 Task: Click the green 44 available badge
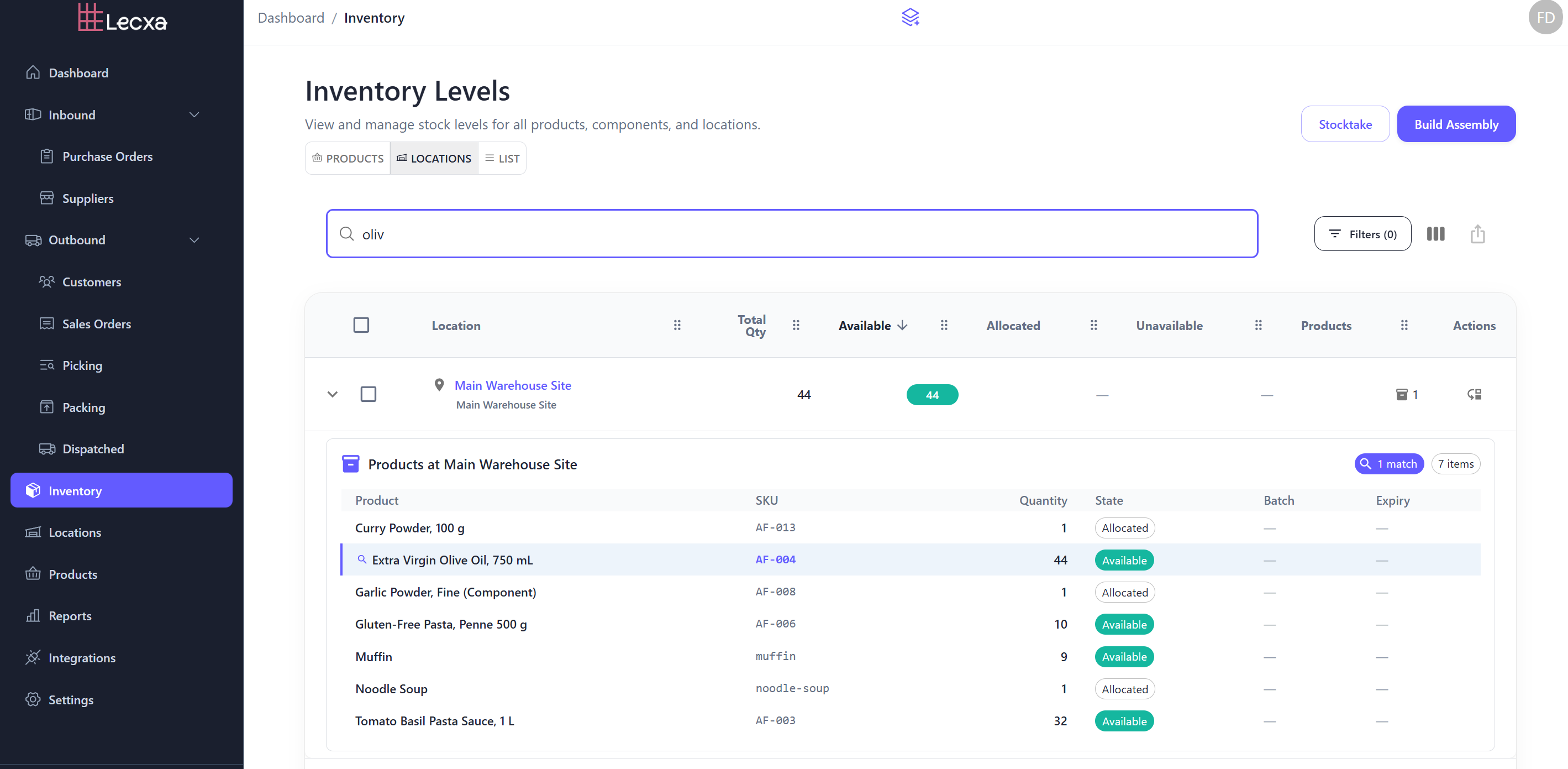point(932,395)
